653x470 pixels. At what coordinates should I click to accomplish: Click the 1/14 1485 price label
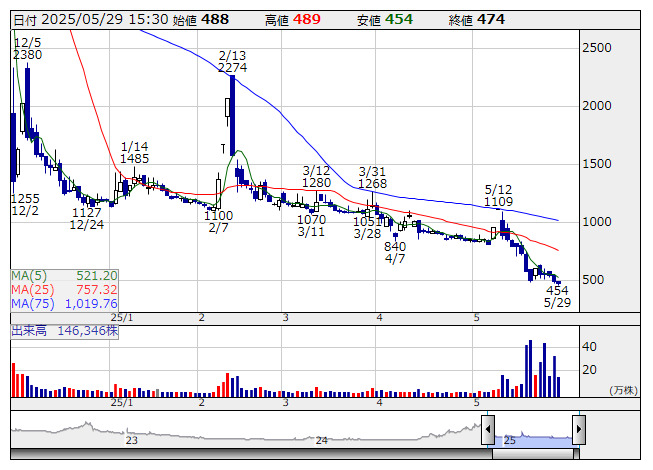134,152
